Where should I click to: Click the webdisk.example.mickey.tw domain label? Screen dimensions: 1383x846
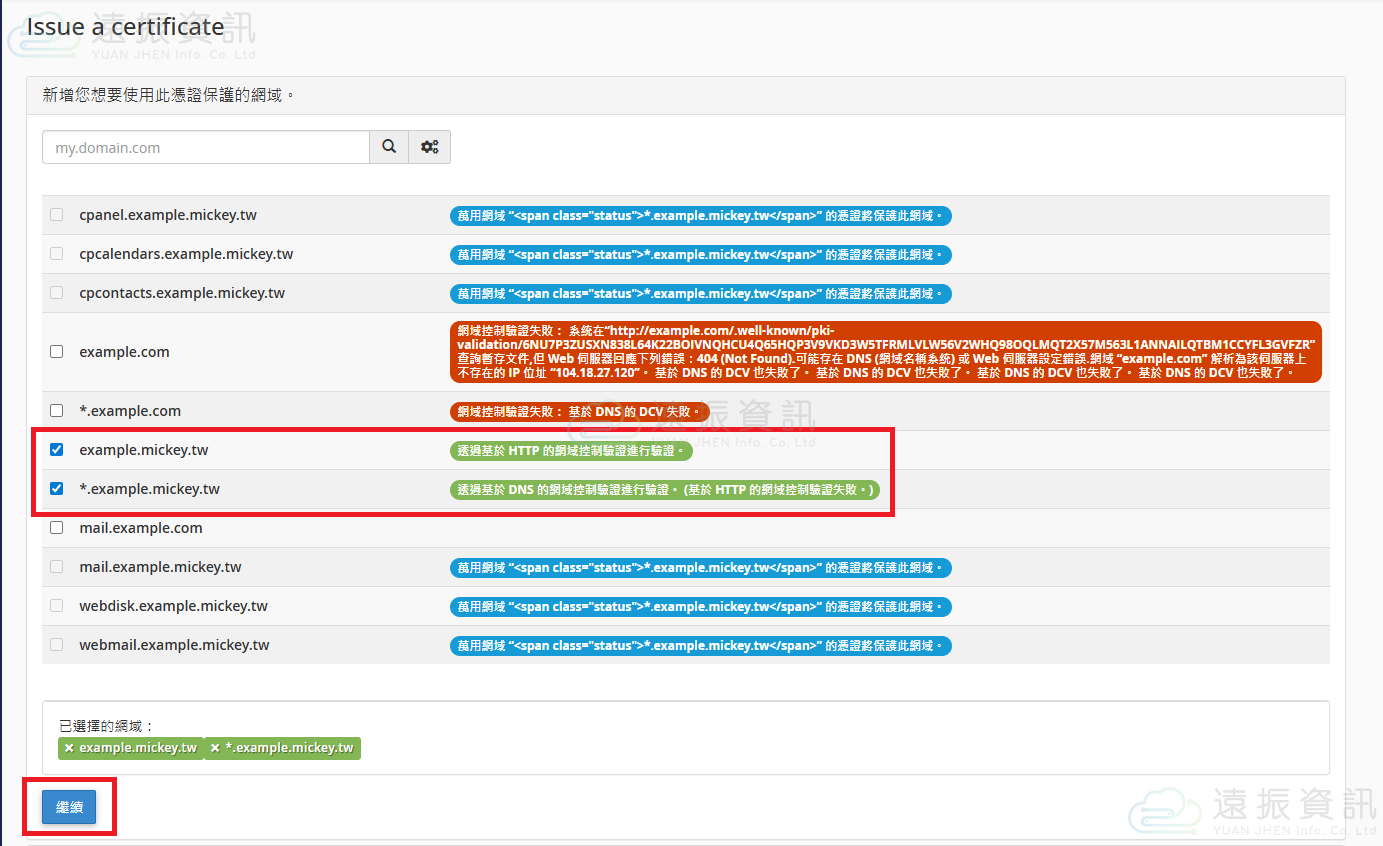point(173,606)
